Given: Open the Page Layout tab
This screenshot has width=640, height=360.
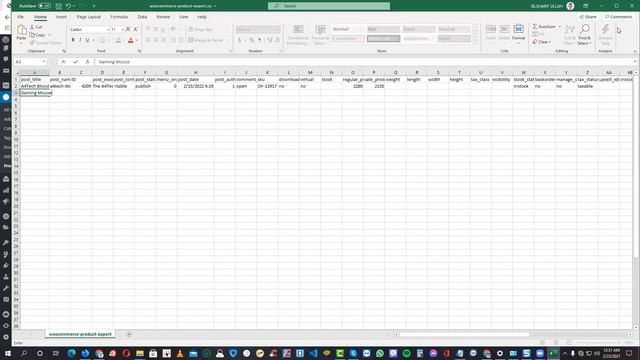Looking at the screenshot, I should [x=89, y=17].
